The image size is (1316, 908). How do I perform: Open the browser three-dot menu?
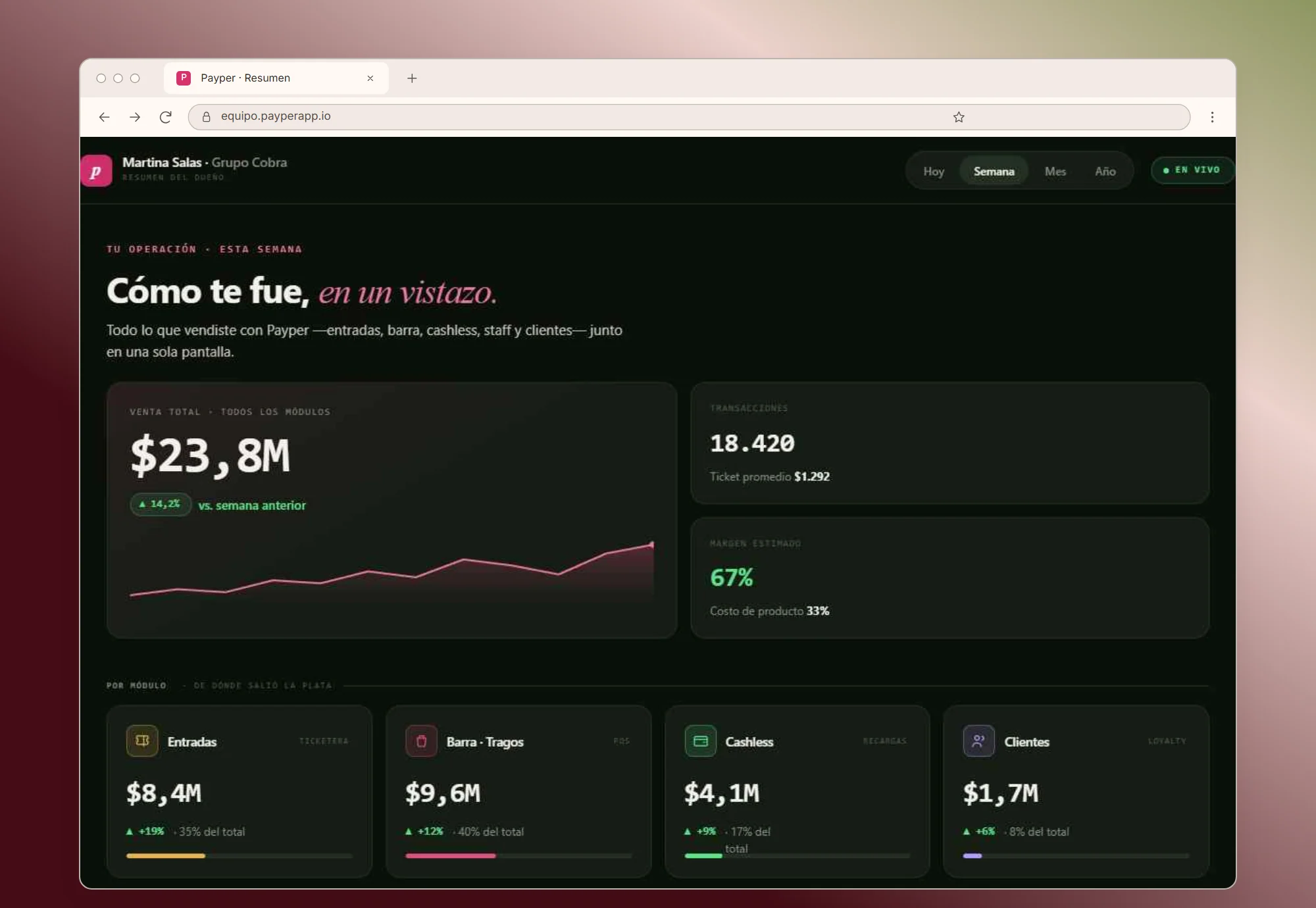1212,117
